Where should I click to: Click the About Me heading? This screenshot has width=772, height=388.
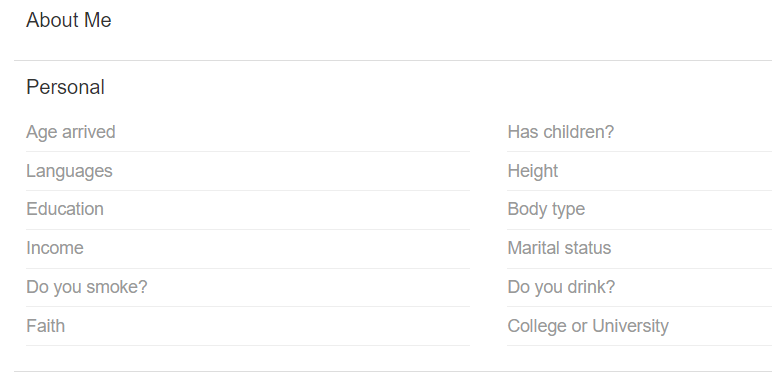tap(69, 20)
